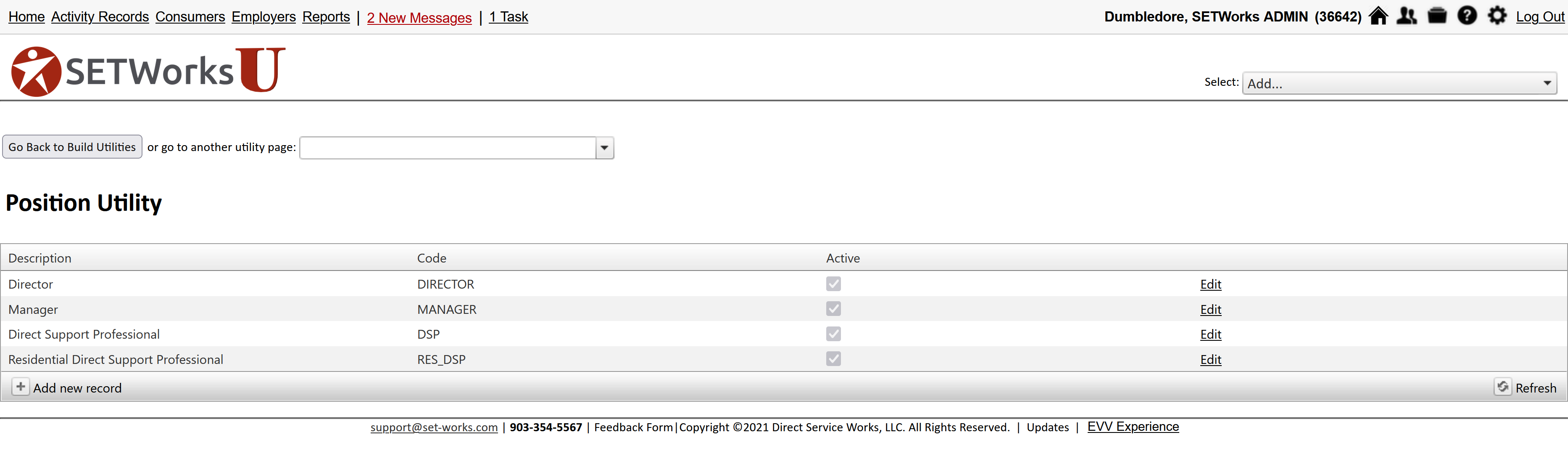Open the Select Add... dropdown

(x=1399, y=83)
